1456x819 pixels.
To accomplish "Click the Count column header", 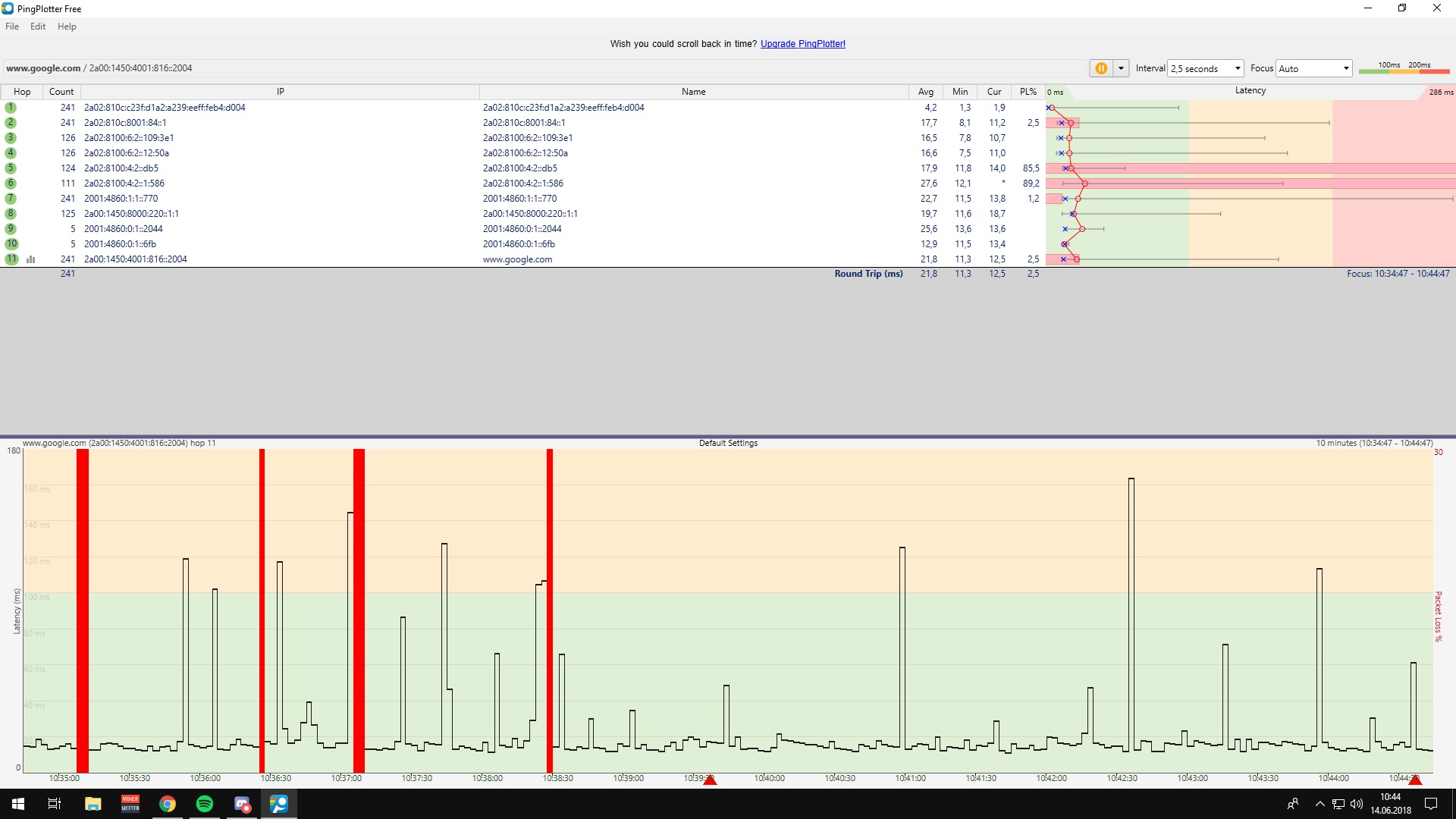I will [61, 92].
